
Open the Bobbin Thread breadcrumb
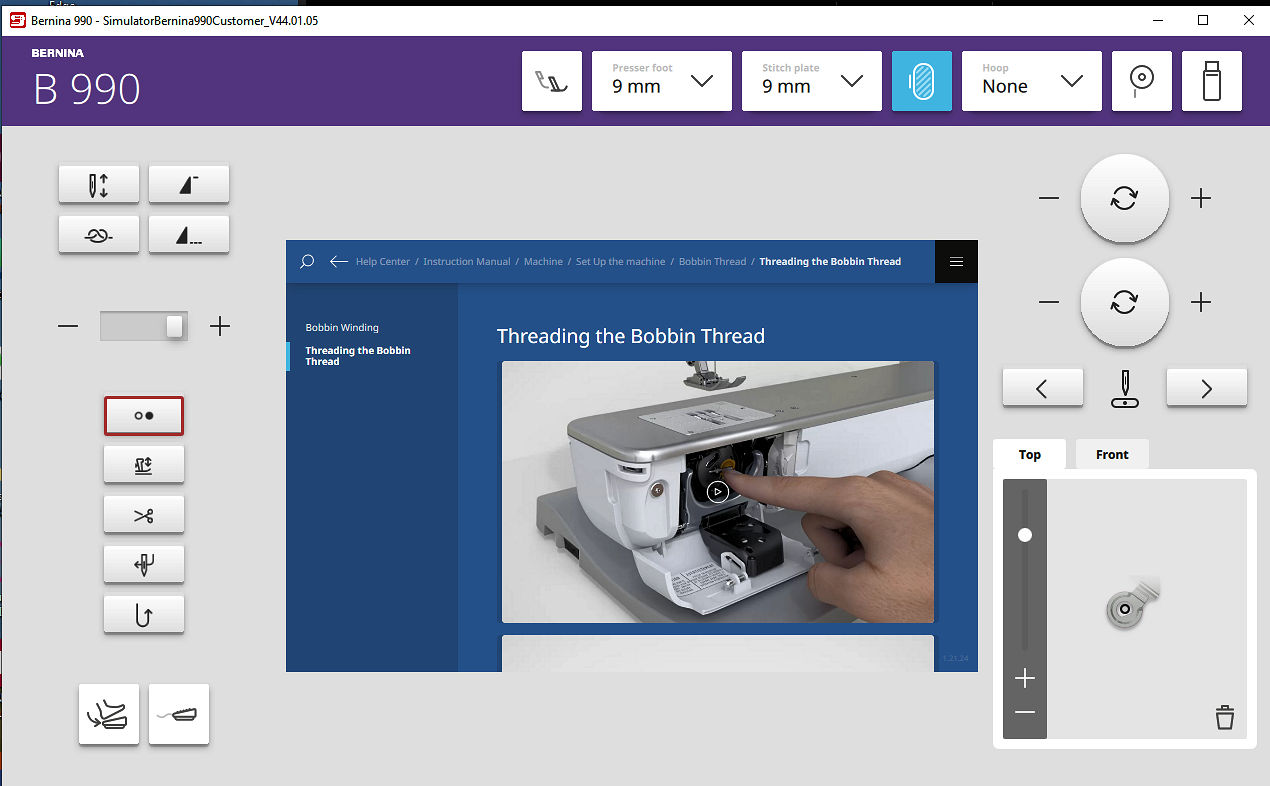(712, 262)
